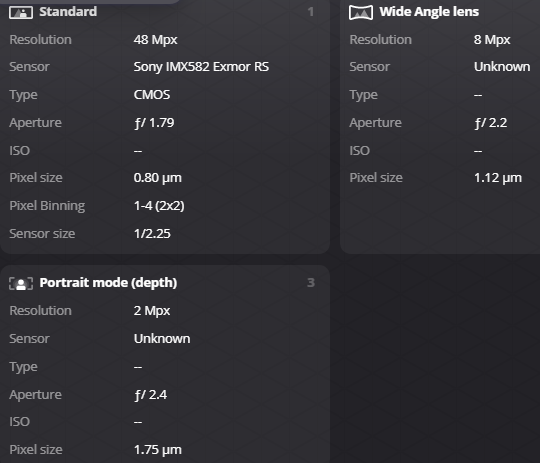The width and height of the screenshot is (540, 463).
Task: Click the 1.75 µm pixel size value
Action: (x=158, y=450)
